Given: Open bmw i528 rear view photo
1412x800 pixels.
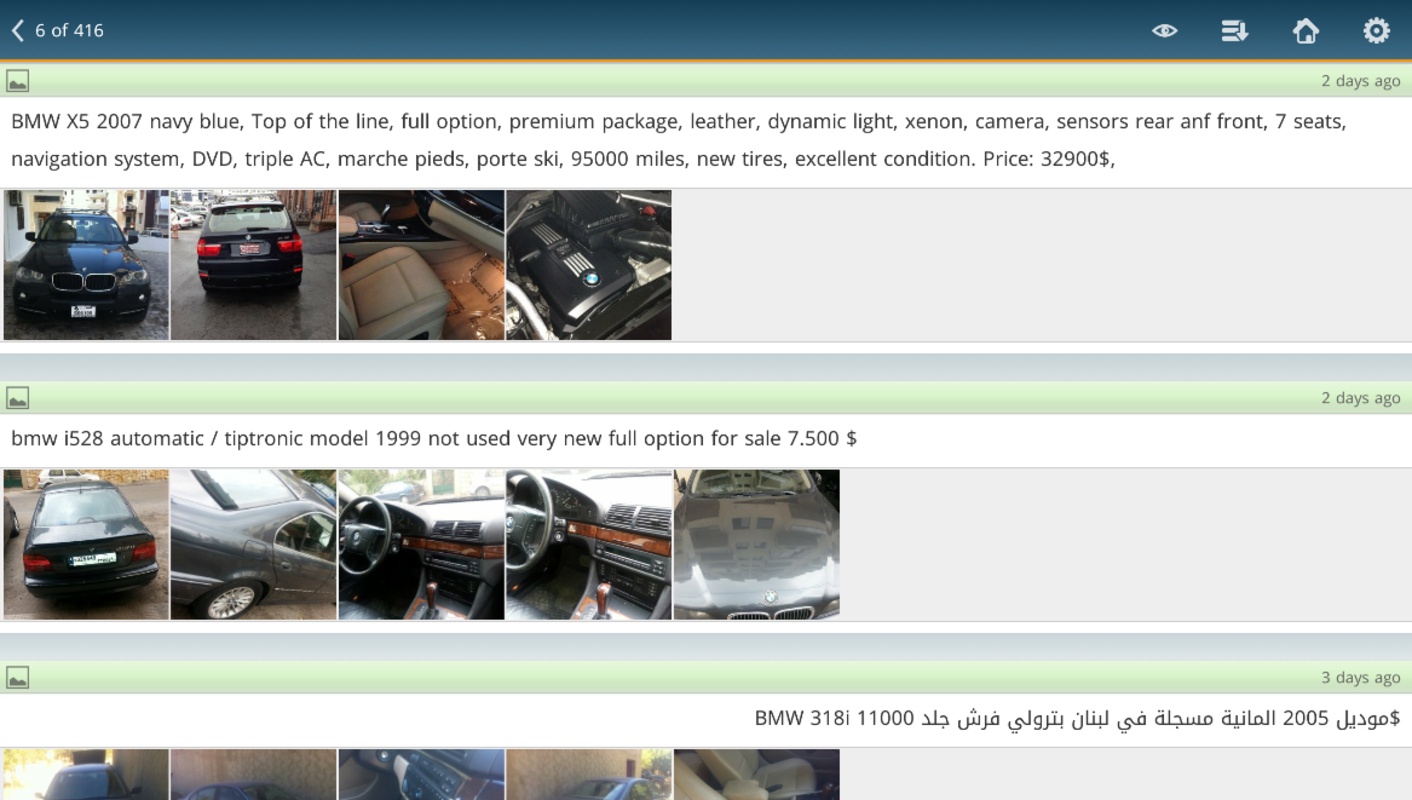Looking at the screenshot, I should 86,545.
